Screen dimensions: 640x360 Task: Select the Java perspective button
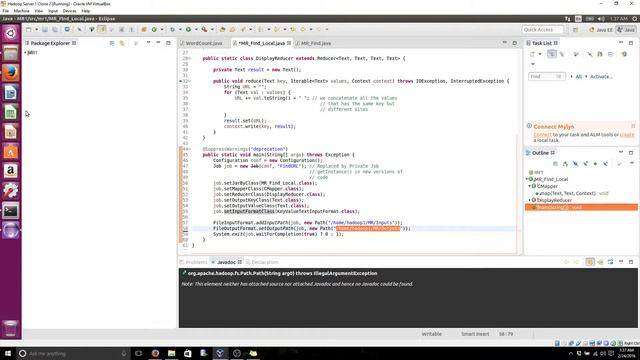[627, 30]
